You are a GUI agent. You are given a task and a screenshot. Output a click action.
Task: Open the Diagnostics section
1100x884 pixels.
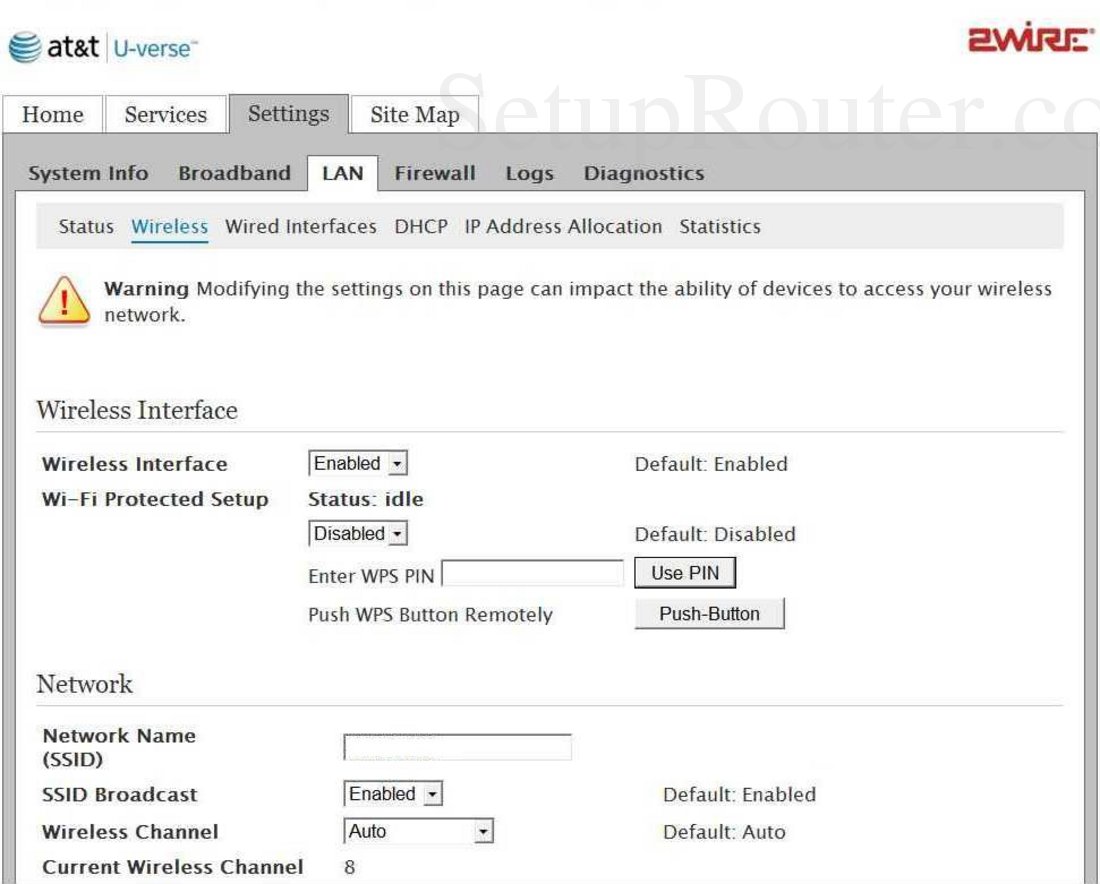644,172
